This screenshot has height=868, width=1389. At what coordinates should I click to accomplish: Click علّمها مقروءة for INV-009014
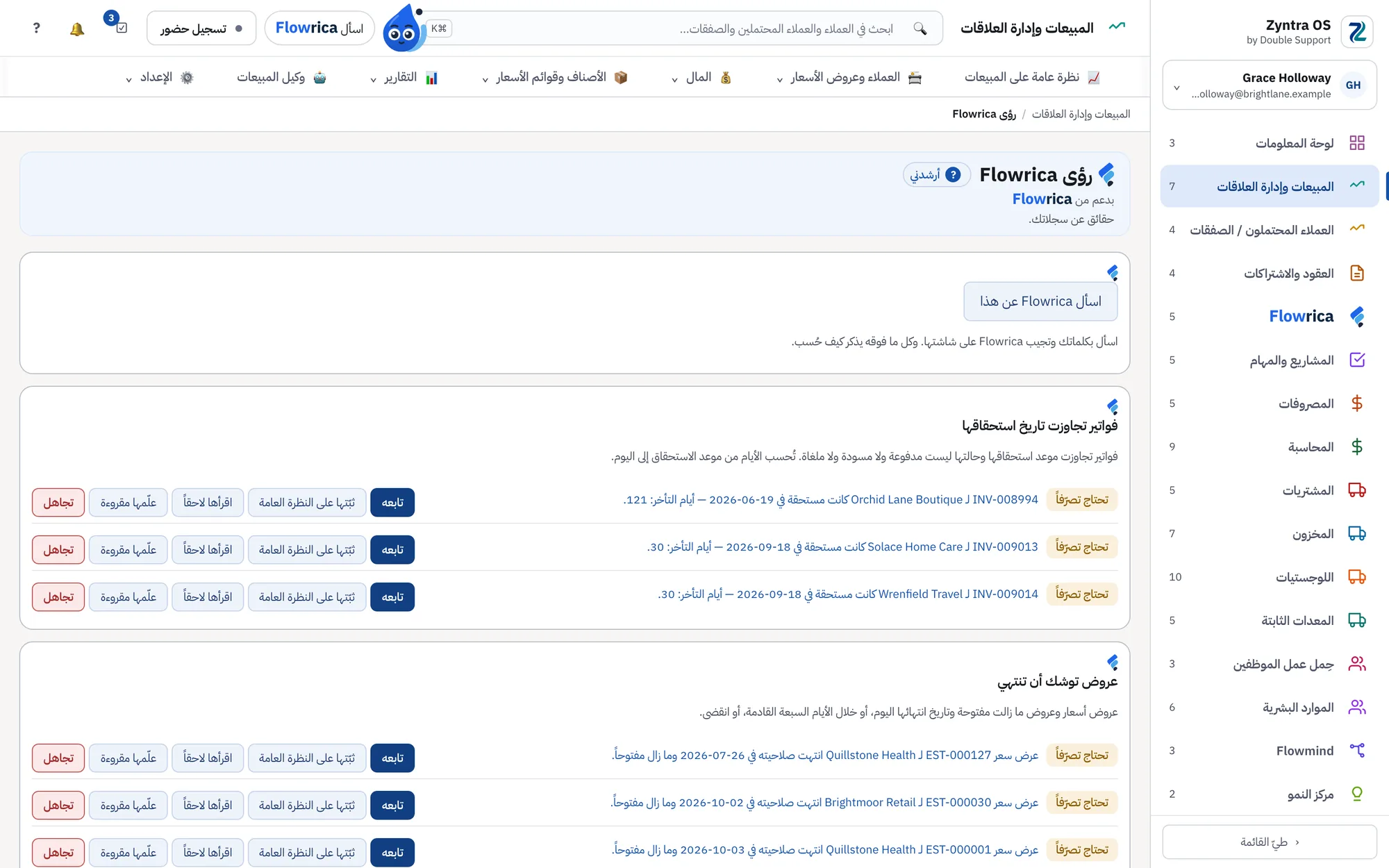click(x=128, y=597)
